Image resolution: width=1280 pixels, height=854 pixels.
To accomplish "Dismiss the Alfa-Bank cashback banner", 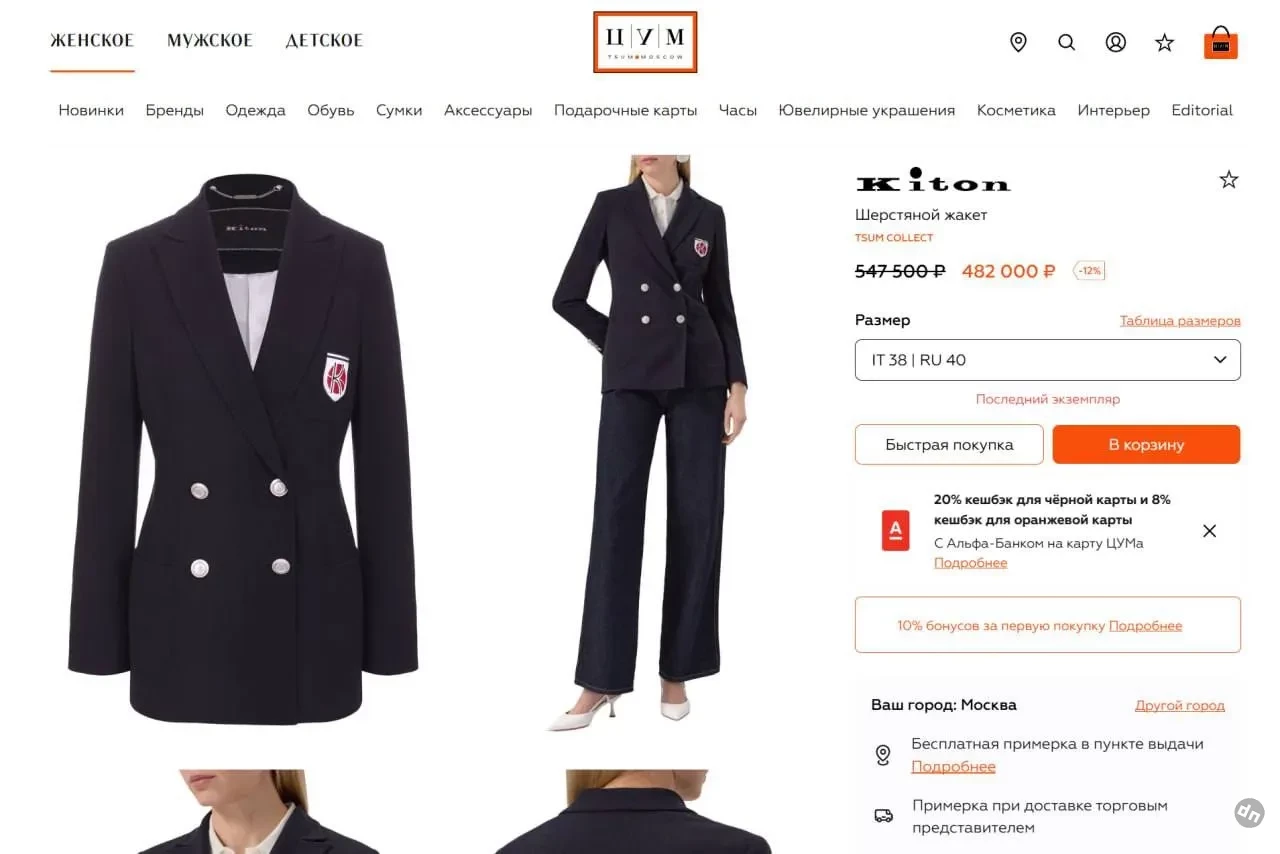I will (x=1209, y=531).
